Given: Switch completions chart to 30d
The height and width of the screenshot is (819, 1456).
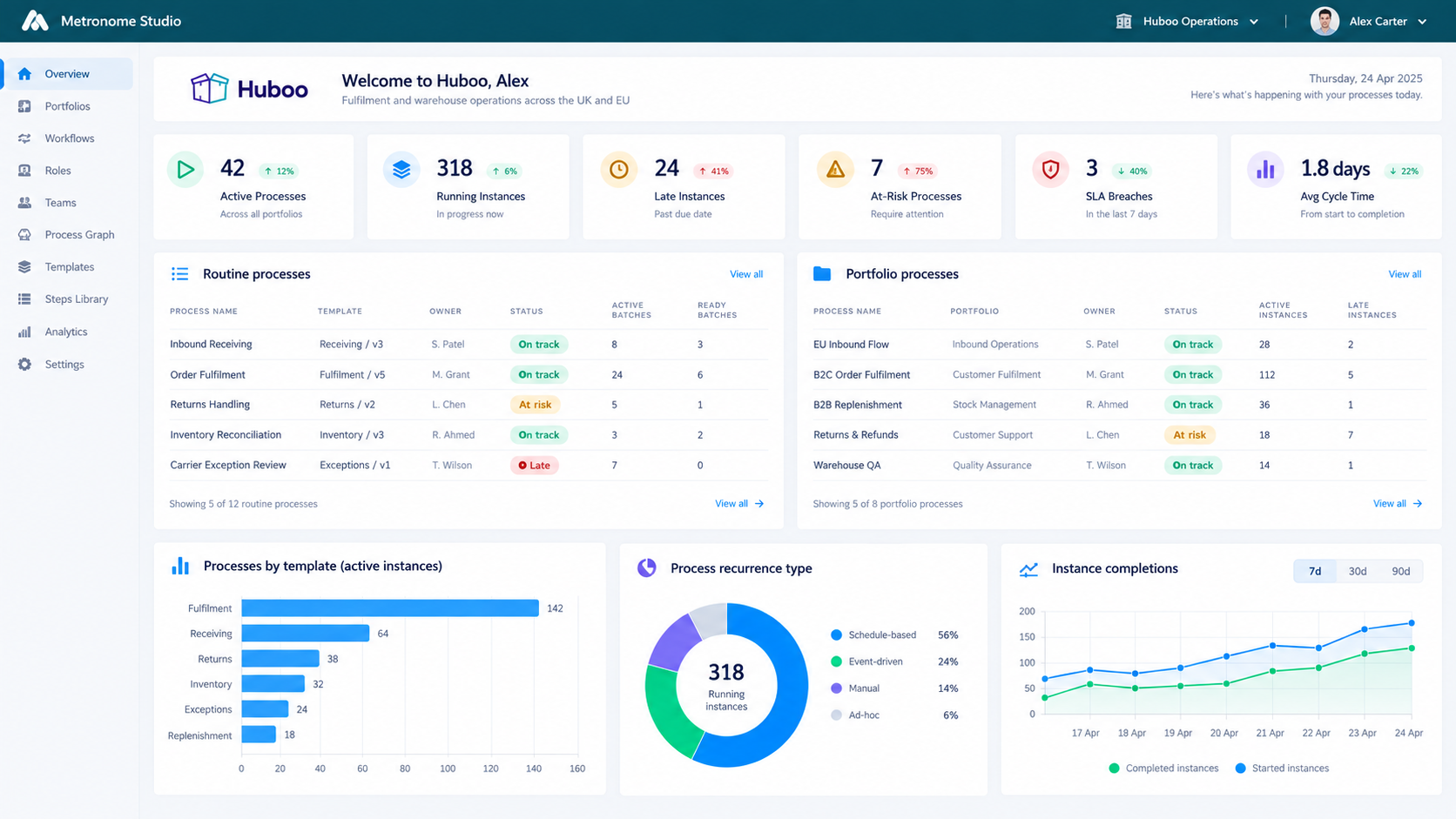Looking at the screenshot, I should pyautogui.click(x=1358, y=571).
